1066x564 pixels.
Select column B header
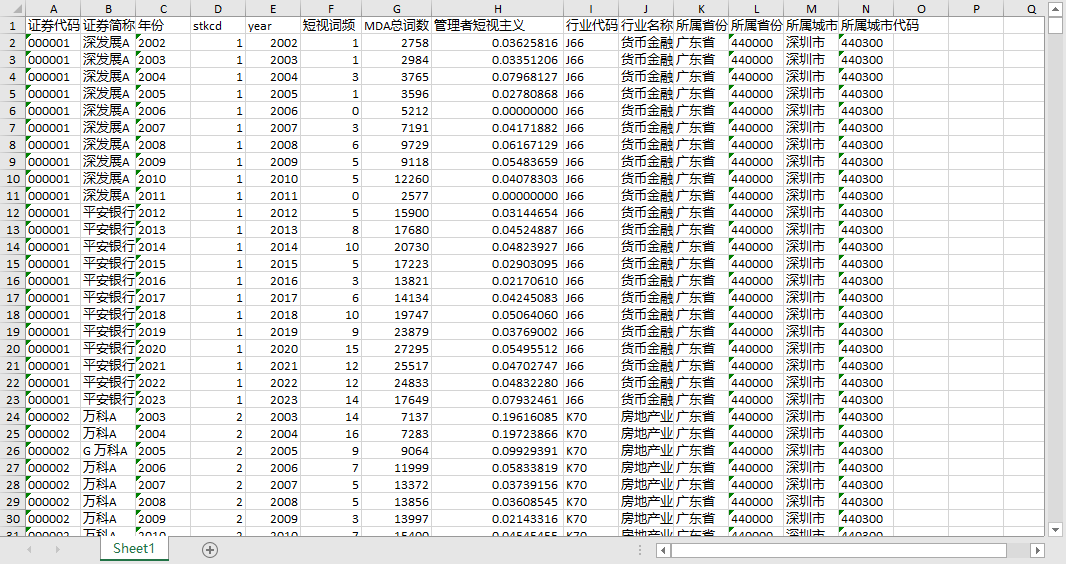[108, 9]
